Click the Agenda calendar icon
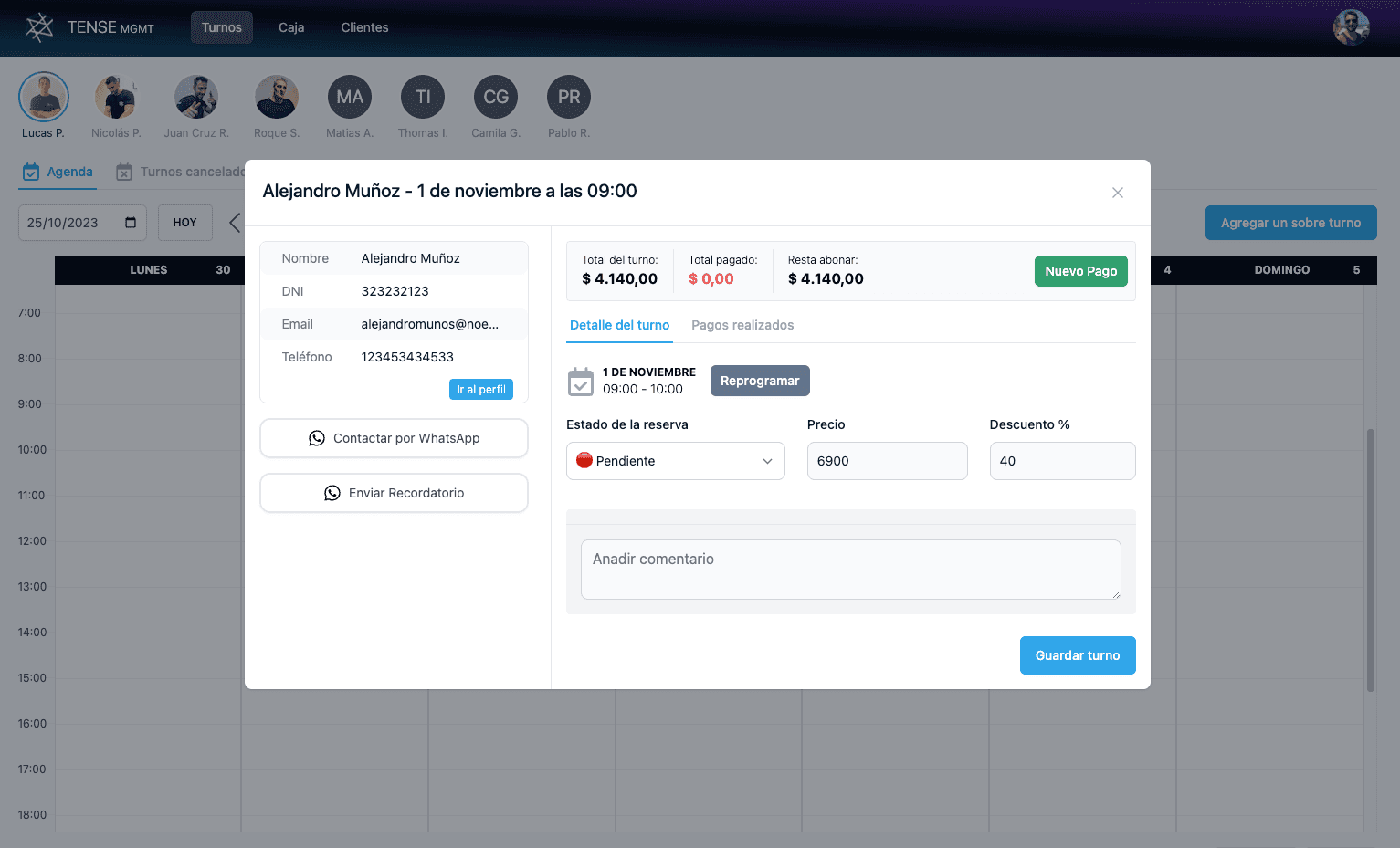 click(30, 172)
